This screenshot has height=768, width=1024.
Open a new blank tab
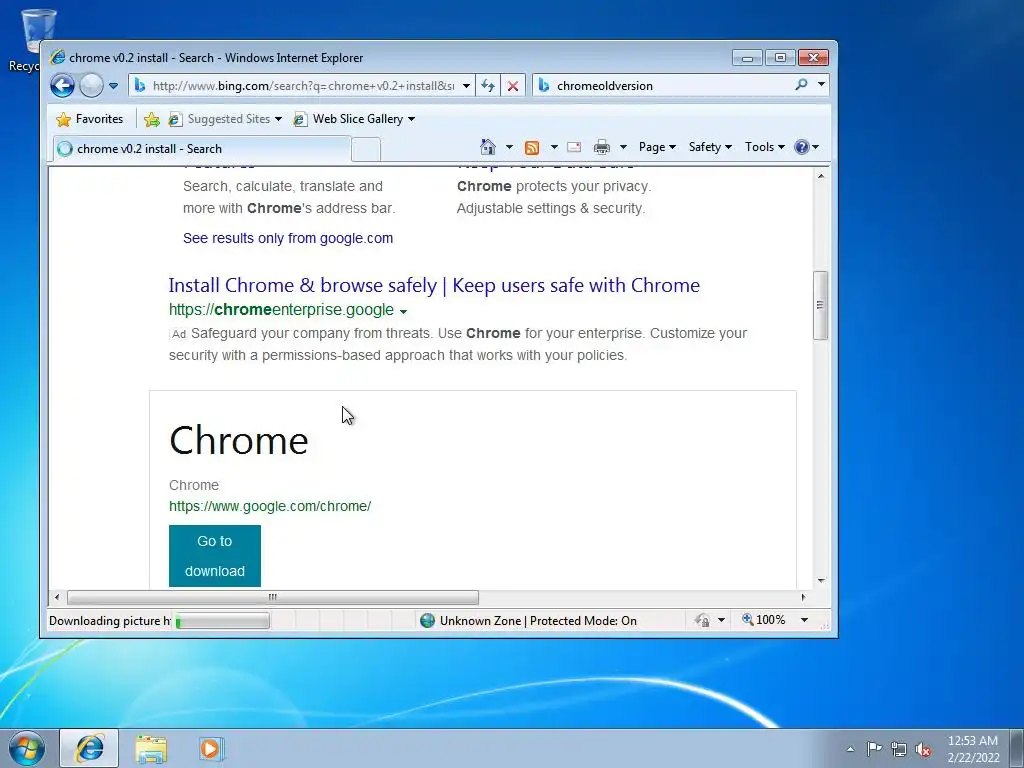click(x=366, y=150)
